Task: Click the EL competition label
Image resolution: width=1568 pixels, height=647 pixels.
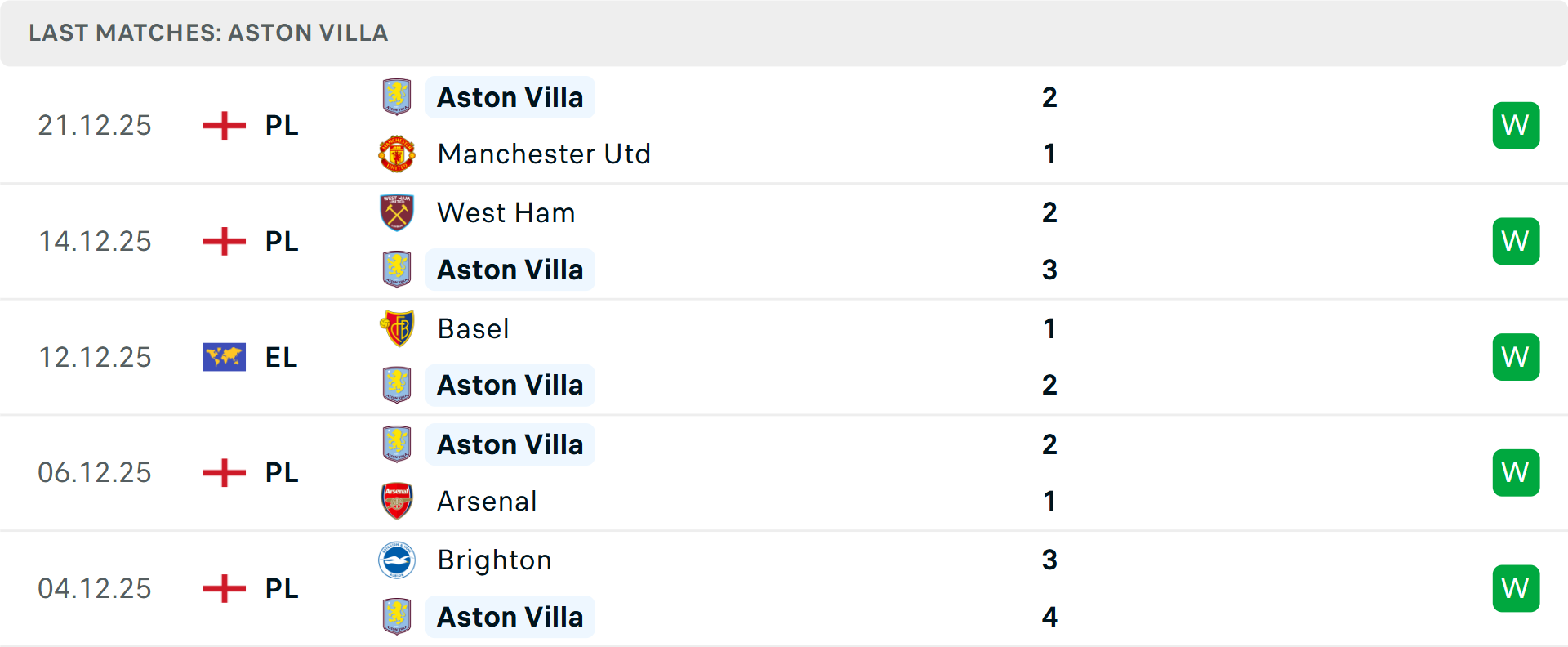Action: click(282, 357)
